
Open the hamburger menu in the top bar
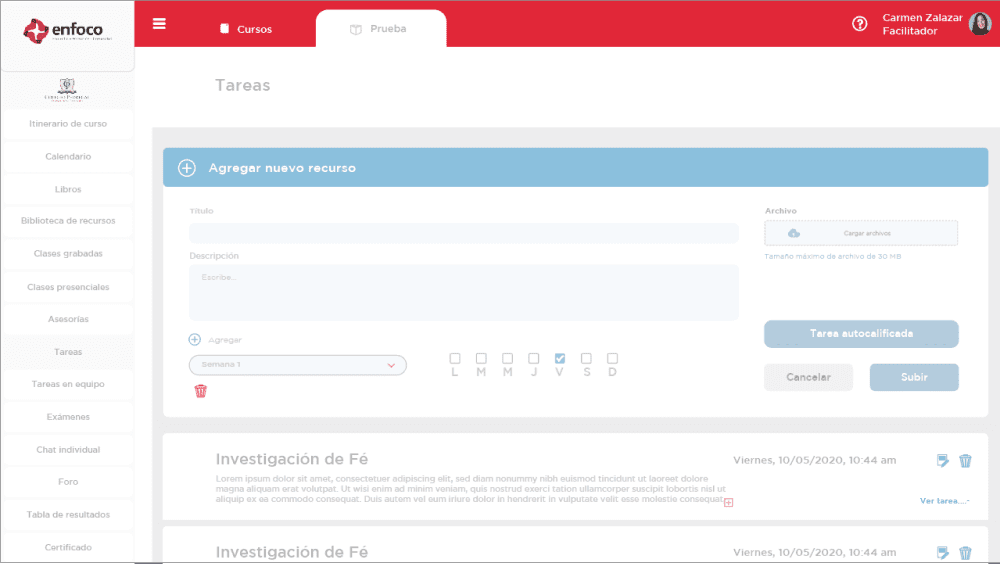point(159,24)
